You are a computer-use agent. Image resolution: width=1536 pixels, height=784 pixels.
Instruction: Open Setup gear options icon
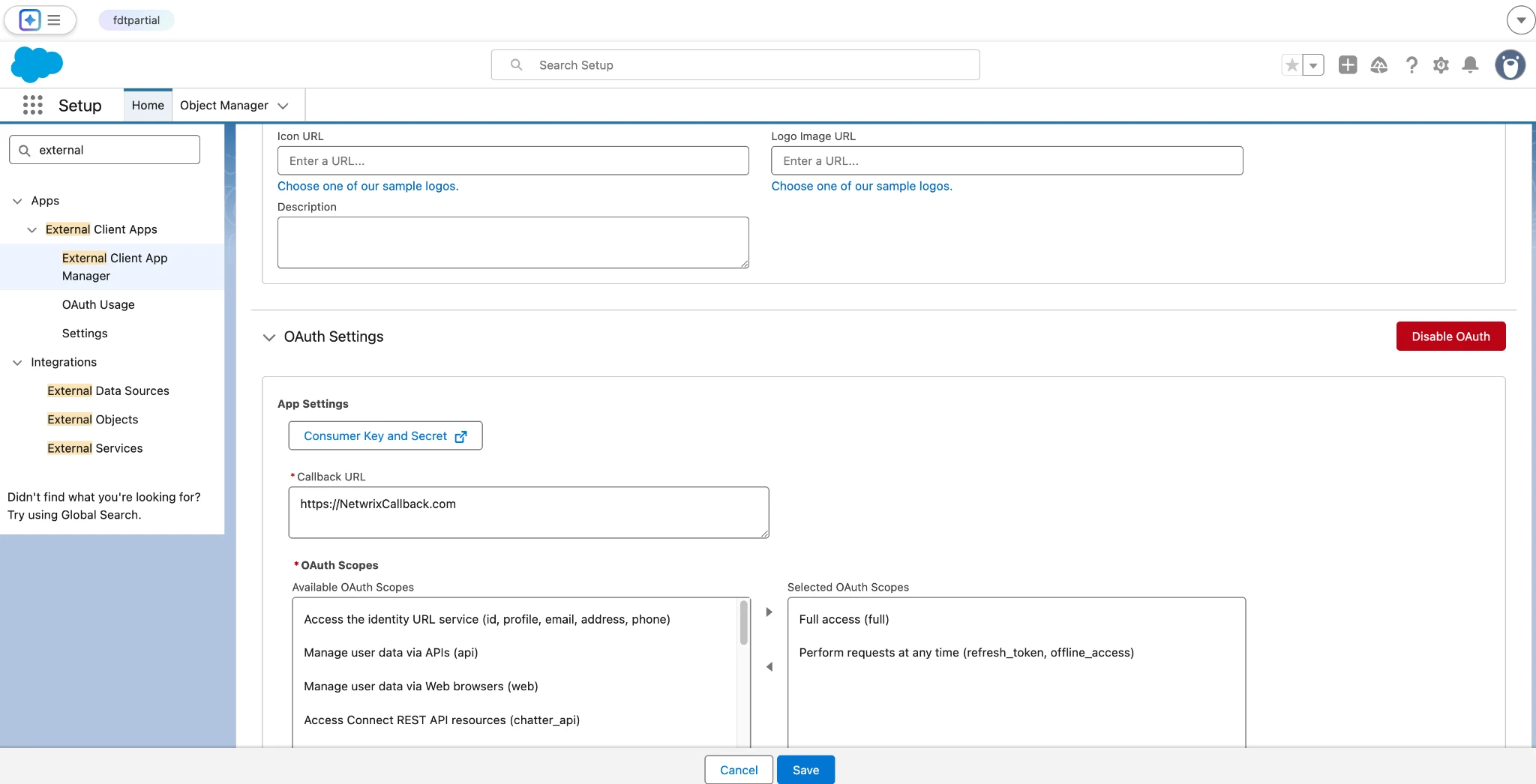click(x=1441, y=65)
